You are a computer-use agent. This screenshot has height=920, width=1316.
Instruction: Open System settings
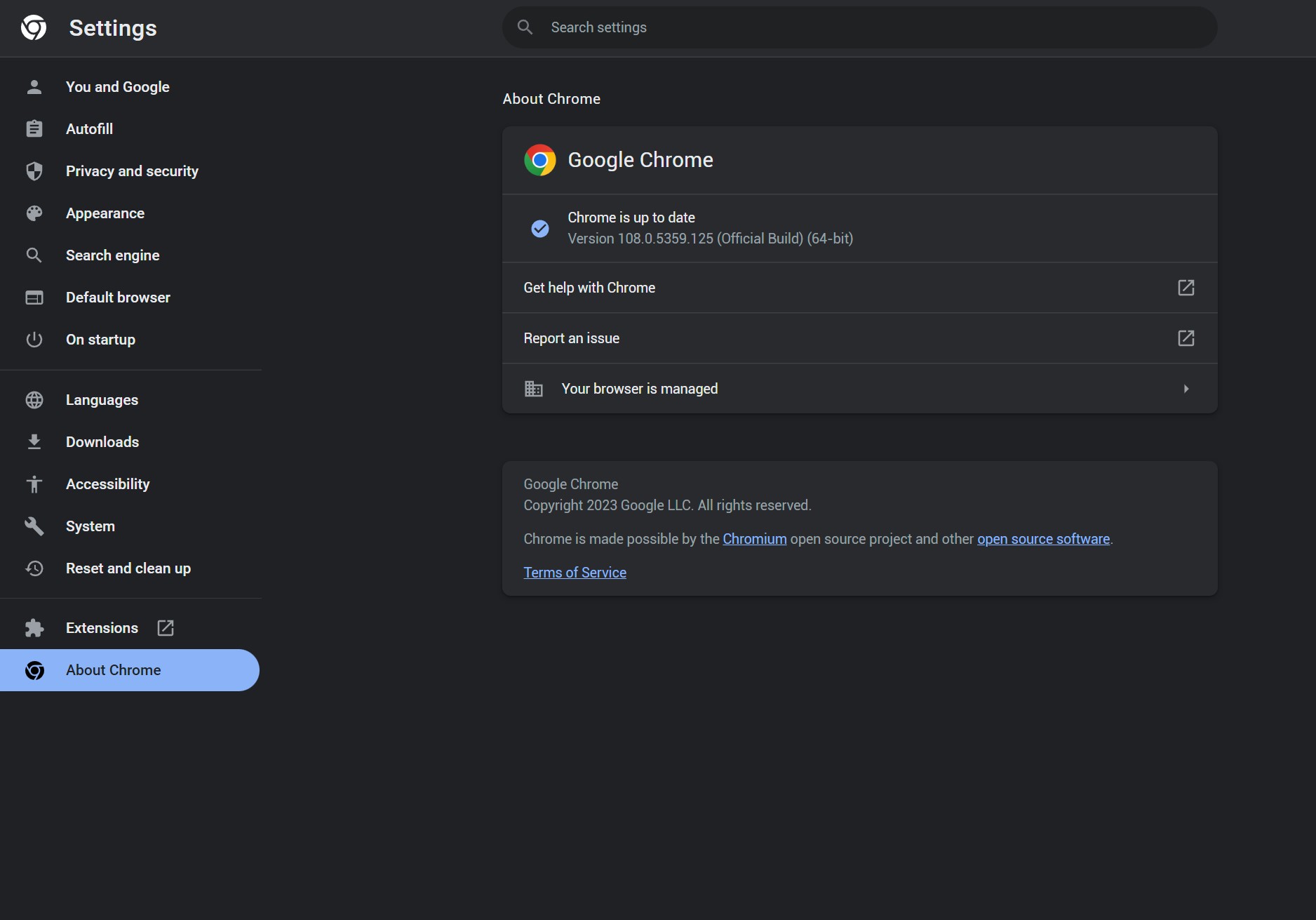click(130, 526)
